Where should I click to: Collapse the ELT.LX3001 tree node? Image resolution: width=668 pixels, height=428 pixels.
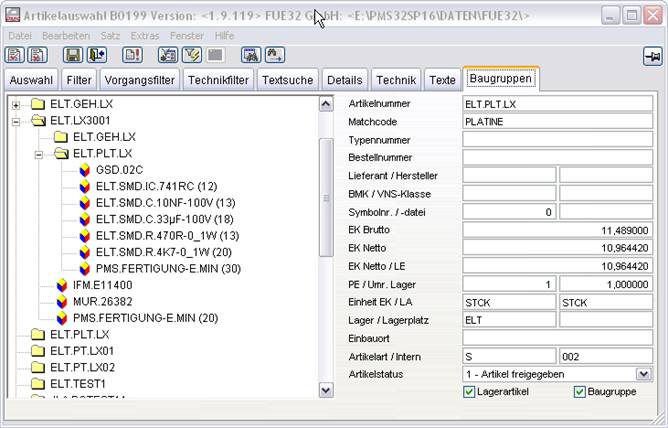pos(17,121)
